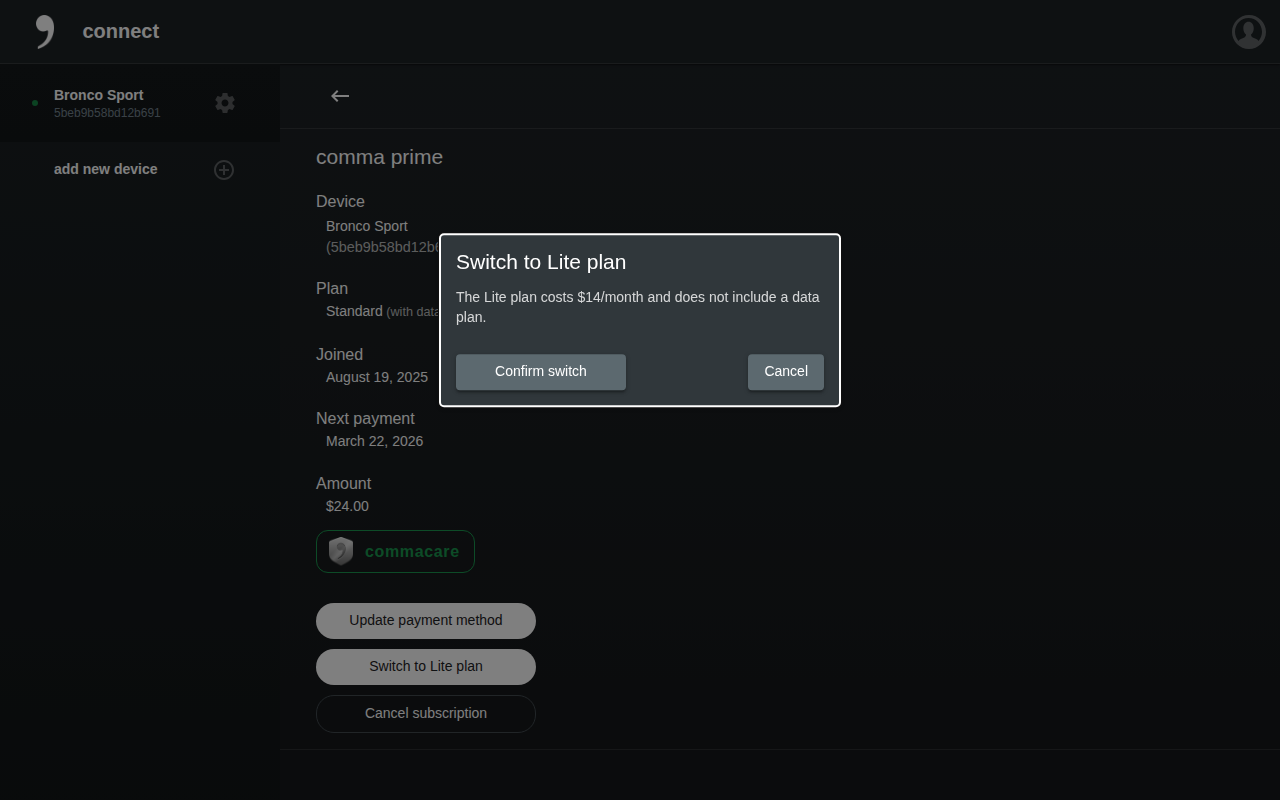
Task: Click the commacare text label
Action: (x=412, y=551)
